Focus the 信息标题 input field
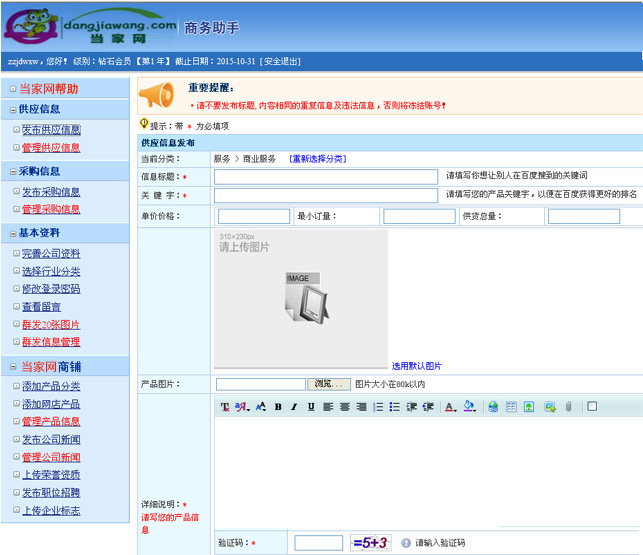 point(326,177)
